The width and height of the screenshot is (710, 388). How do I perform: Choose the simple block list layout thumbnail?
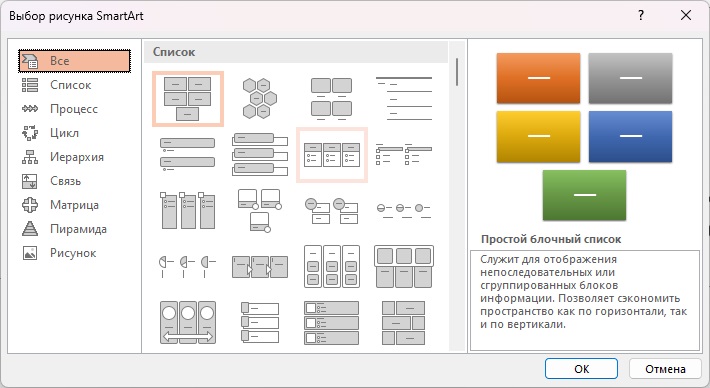tap(188, 98)
